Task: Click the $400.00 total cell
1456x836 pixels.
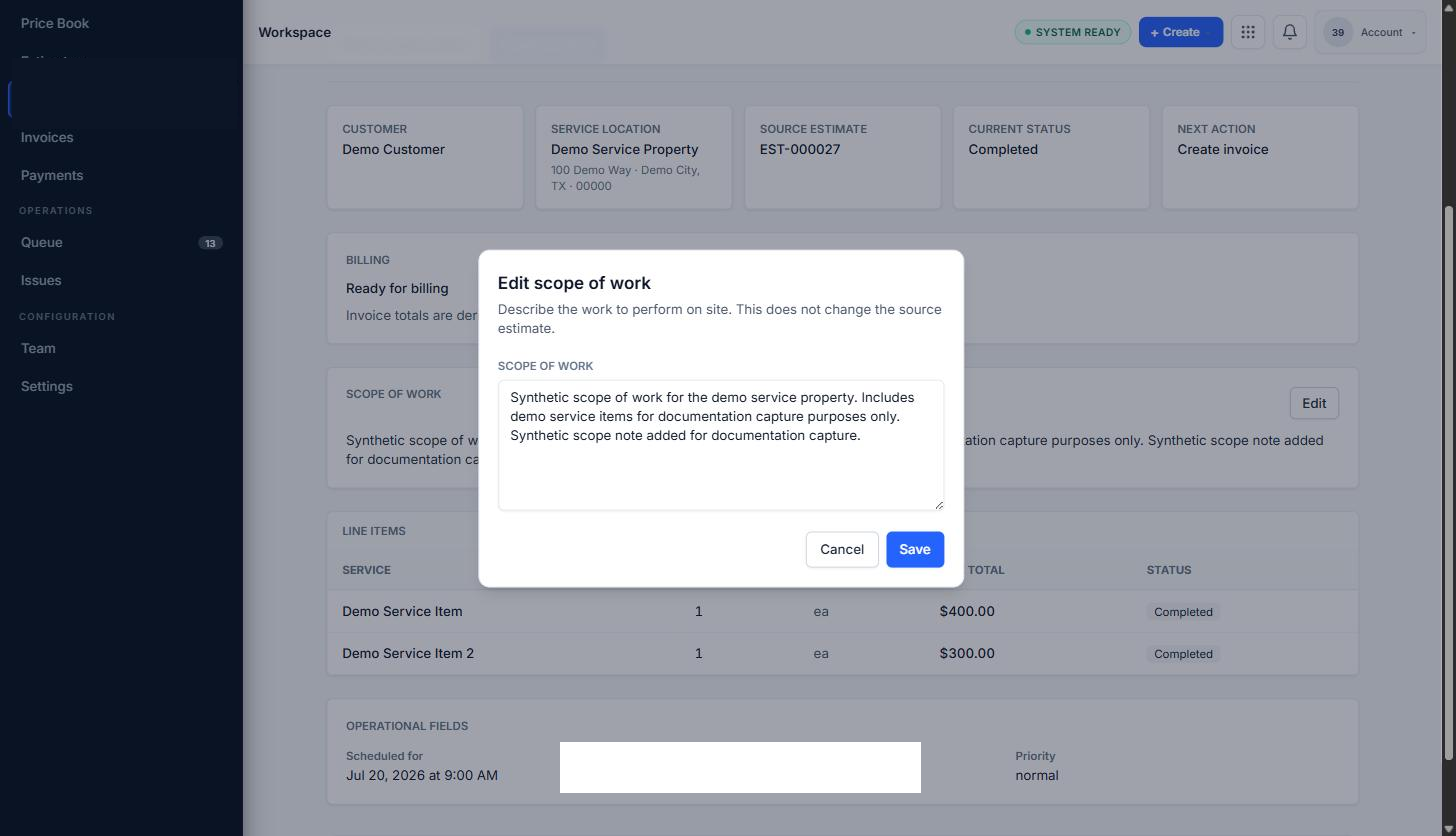Action: coord(967,611)
